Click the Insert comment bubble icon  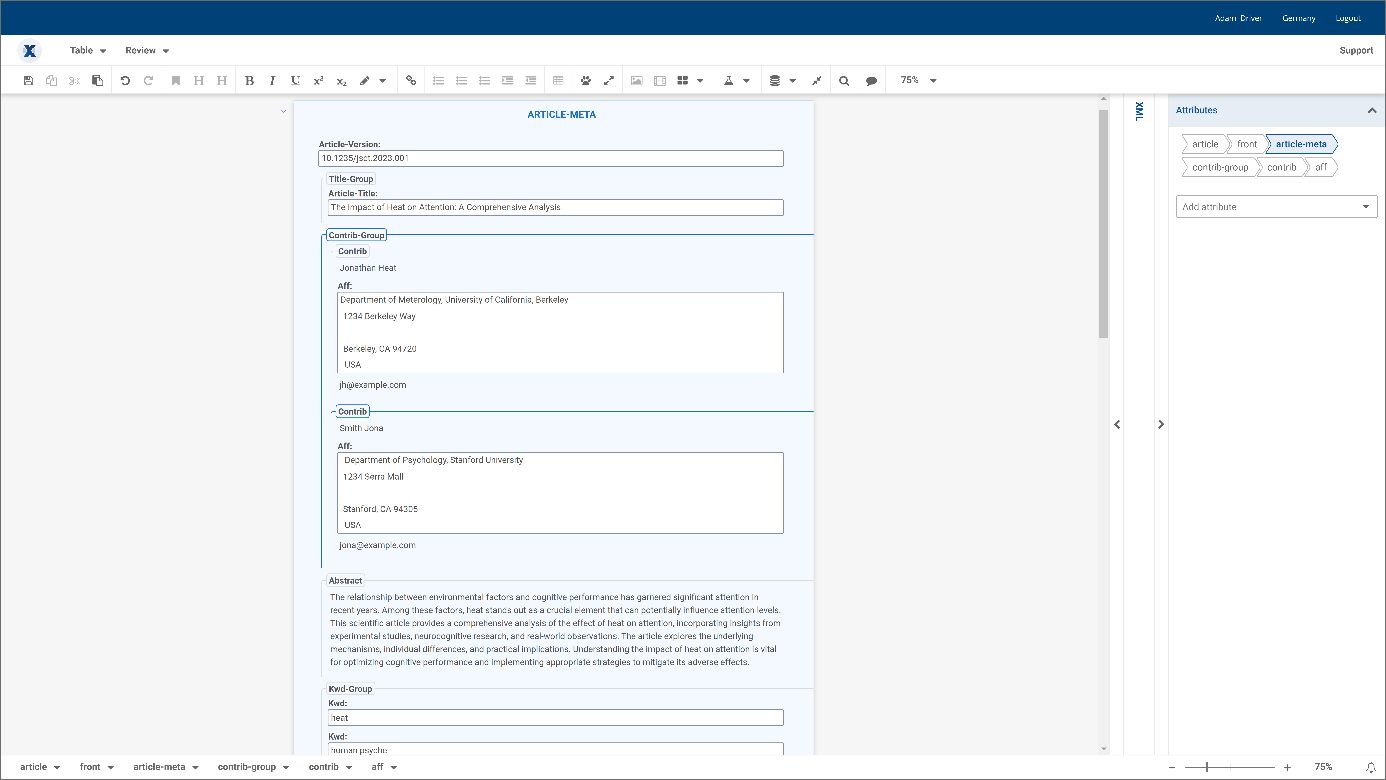pos(871,80)
